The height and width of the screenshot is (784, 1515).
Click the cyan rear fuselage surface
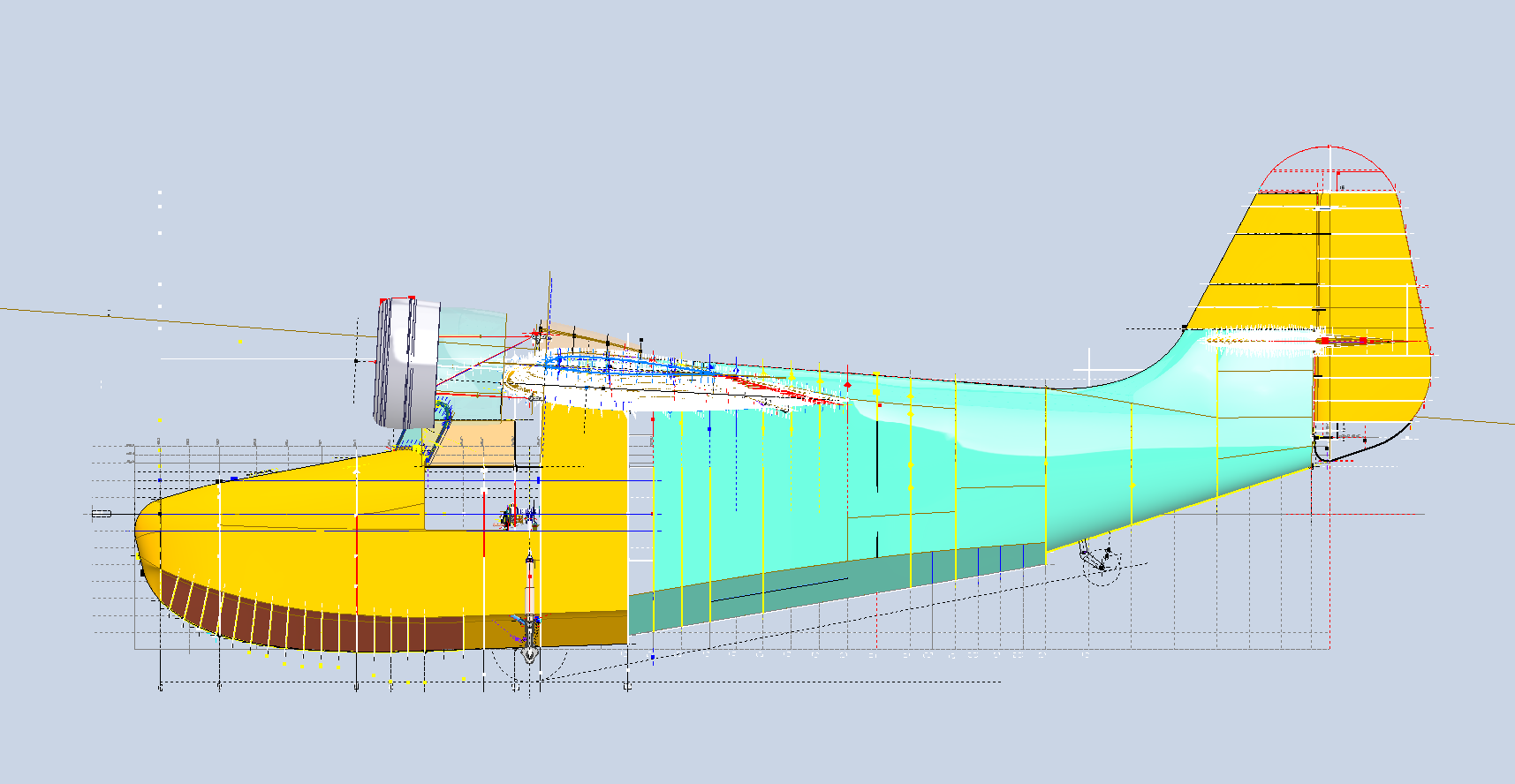(1104, 459)
